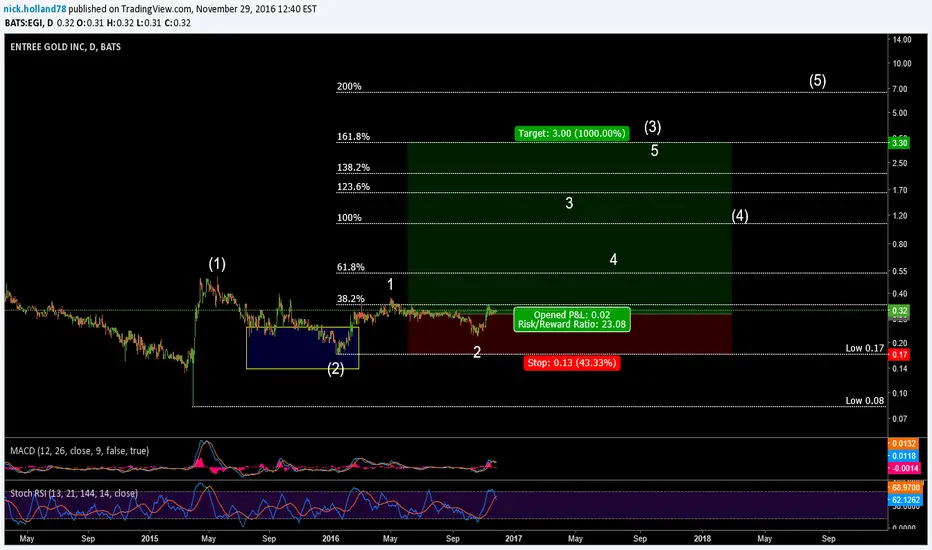Click the 2017 label on time axis
The width and height of the screenshot is (932, 550).
513,539
